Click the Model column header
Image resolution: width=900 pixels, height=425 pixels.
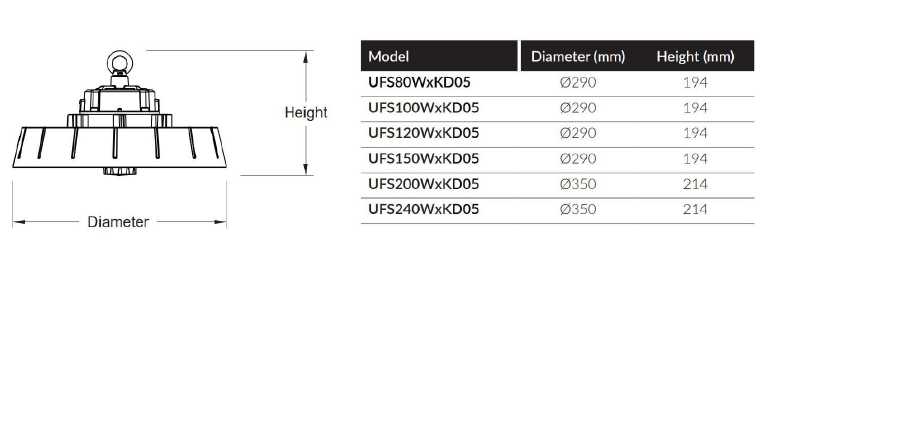pyautogui.click(x=389, y=56)
